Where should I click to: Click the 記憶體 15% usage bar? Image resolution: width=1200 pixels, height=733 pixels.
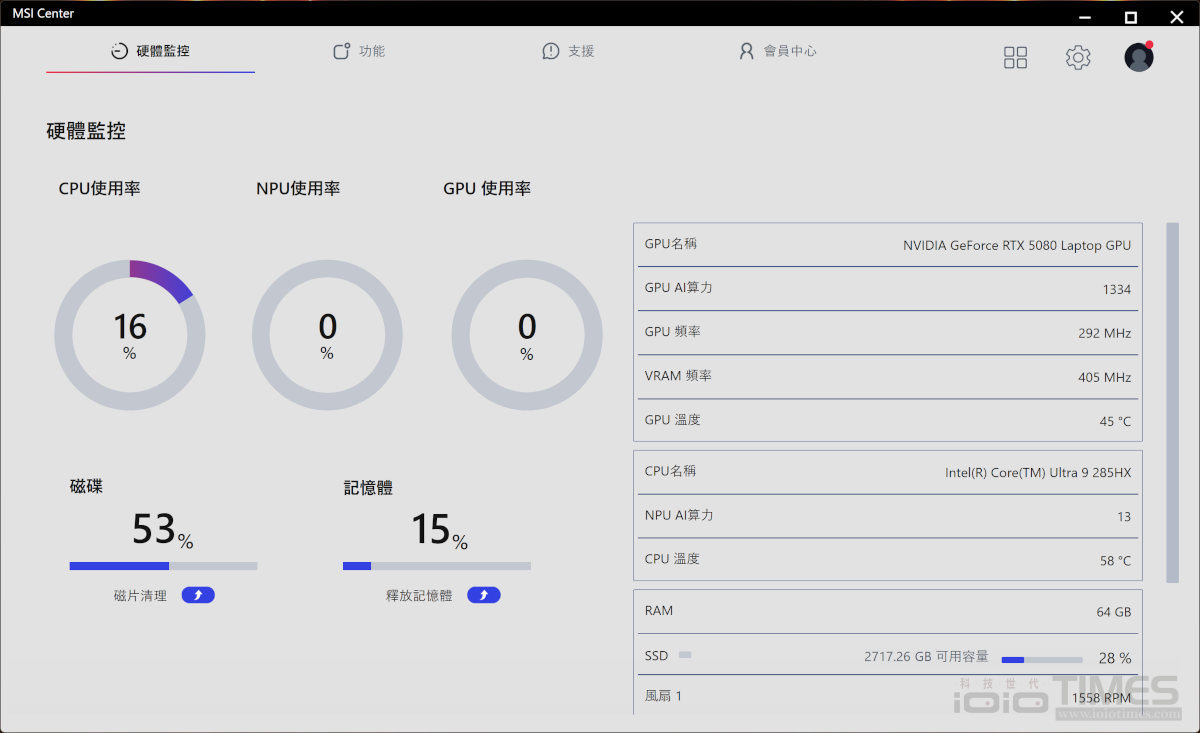tap(437, 566)
